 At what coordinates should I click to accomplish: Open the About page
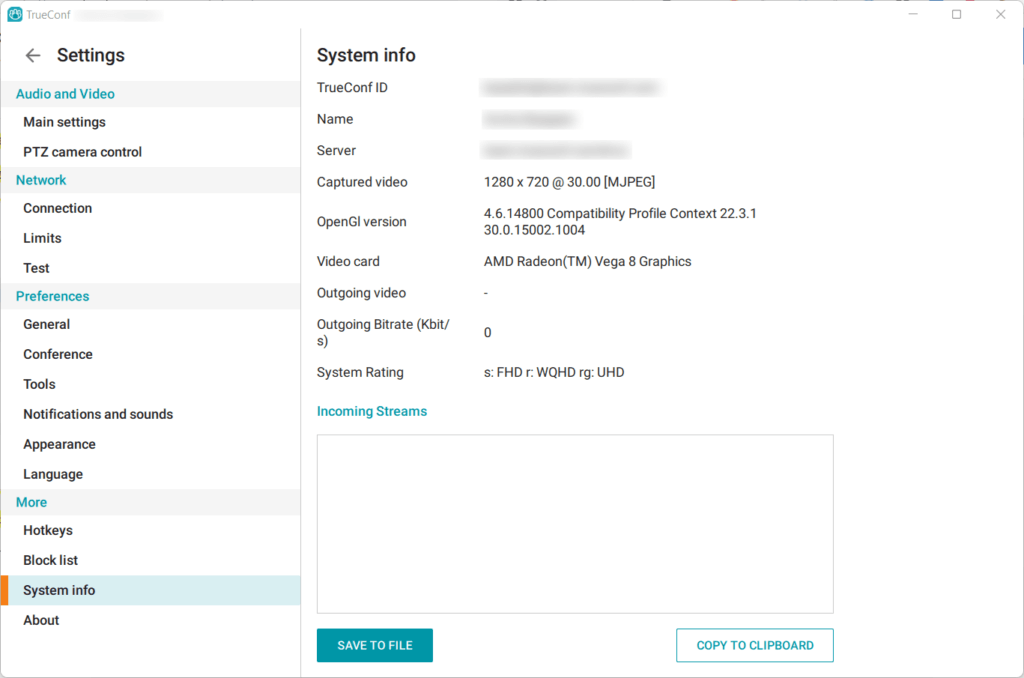41,620
